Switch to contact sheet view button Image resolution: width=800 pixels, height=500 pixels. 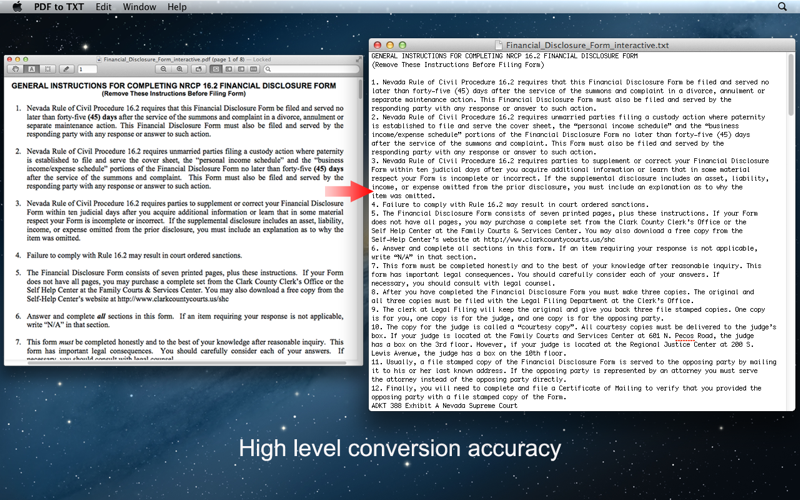coord(254,69)
